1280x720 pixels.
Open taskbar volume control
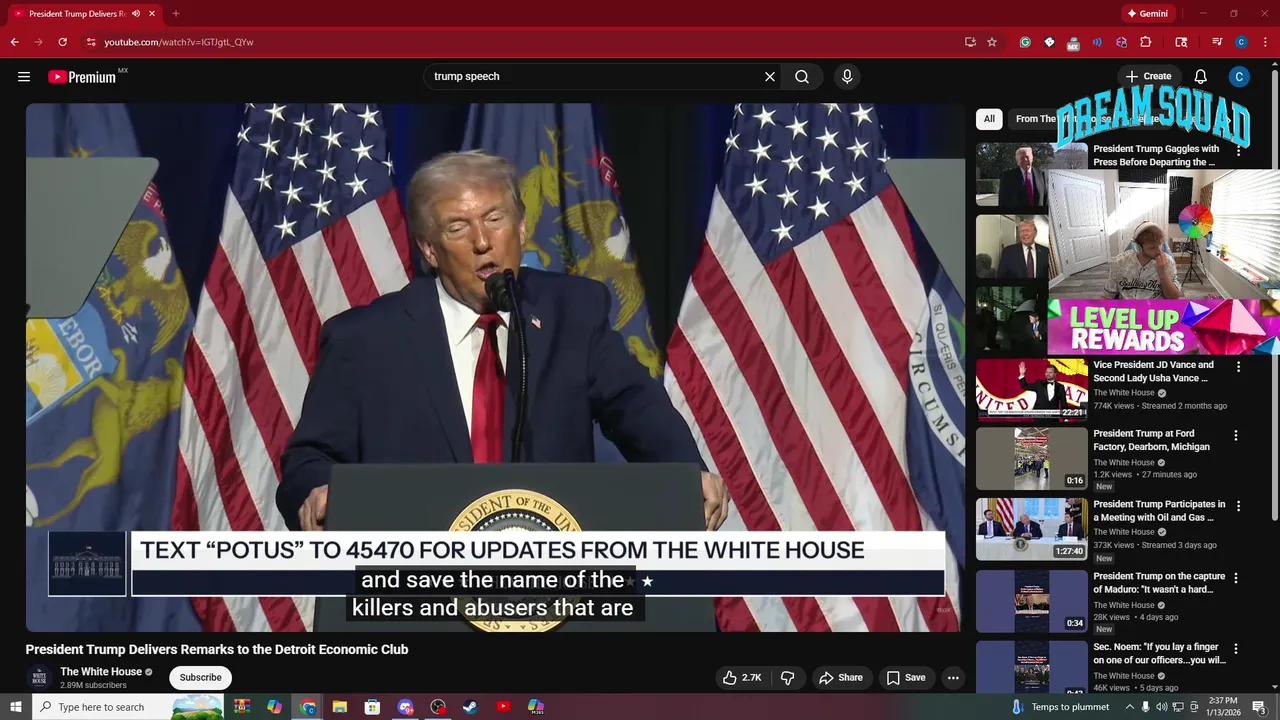1161,707
